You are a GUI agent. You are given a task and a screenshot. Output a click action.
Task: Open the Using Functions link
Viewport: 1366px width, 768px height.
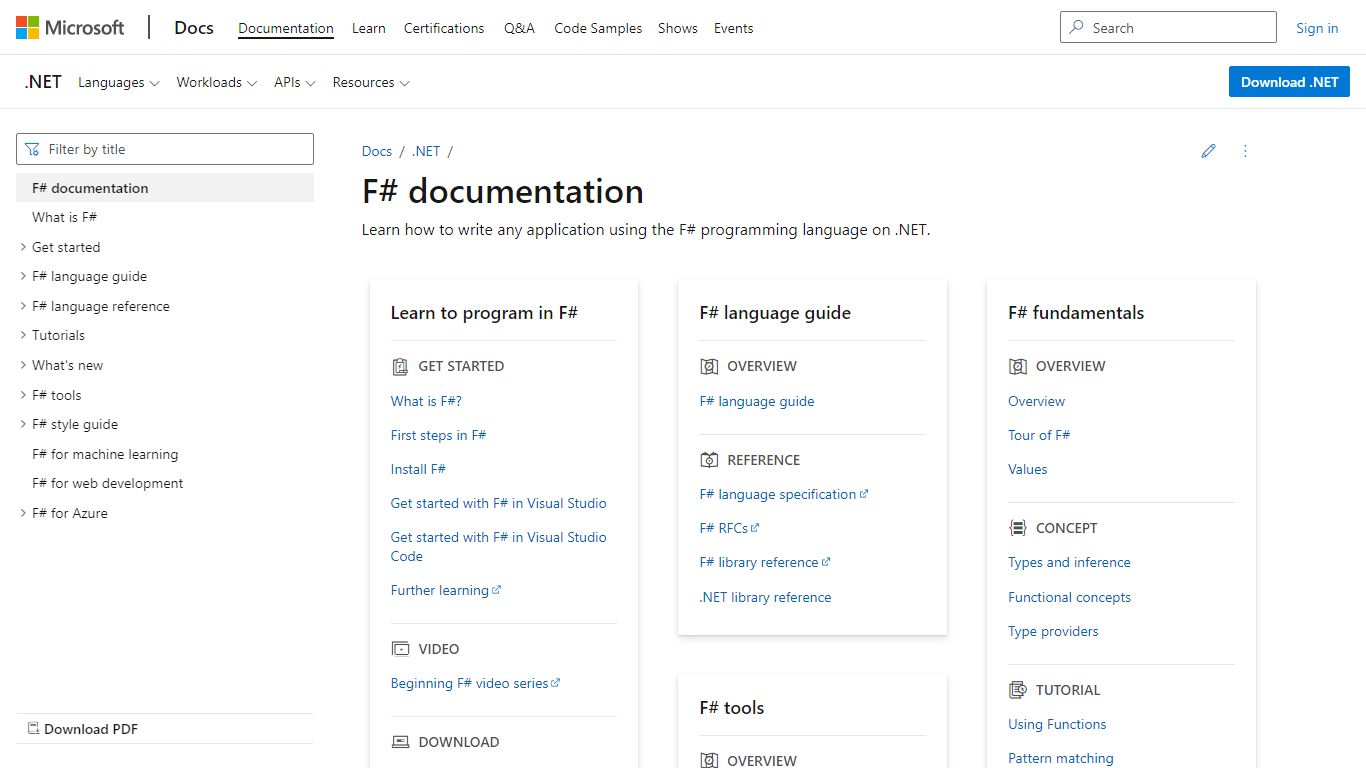[x=1057, y=724]
